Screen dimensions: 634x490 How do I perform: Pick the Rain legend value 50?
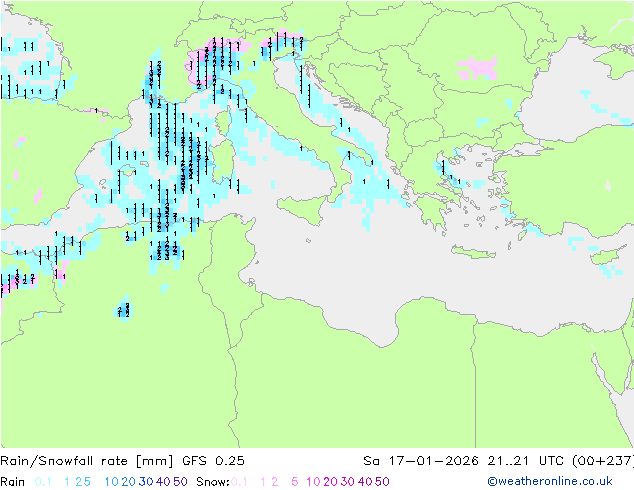(x=180, y=482)
